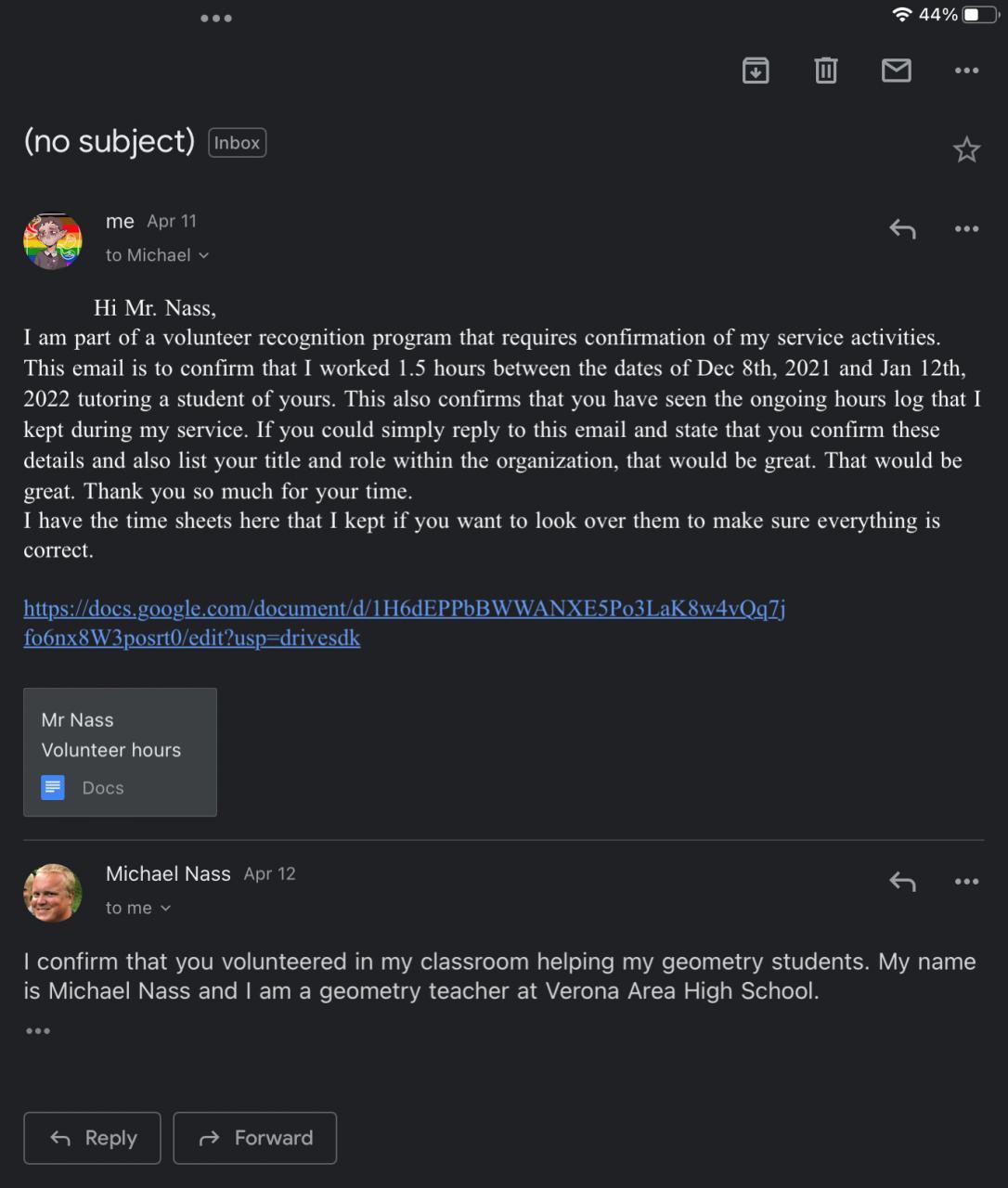Screen dimensions: 1008x1188
Task: Tap the three-dot multitasking handle at top
Action: [x=216, y=19]
